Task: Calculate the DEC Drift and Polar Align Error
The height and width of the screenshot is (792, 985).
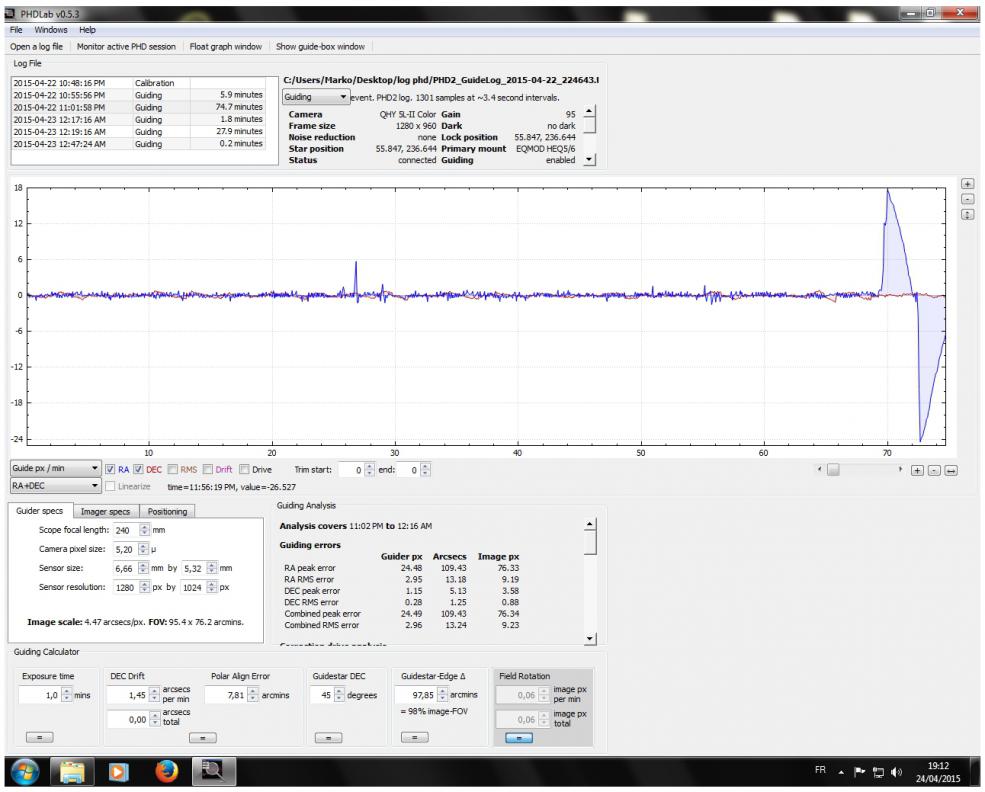Action: (x=202, y=737)
